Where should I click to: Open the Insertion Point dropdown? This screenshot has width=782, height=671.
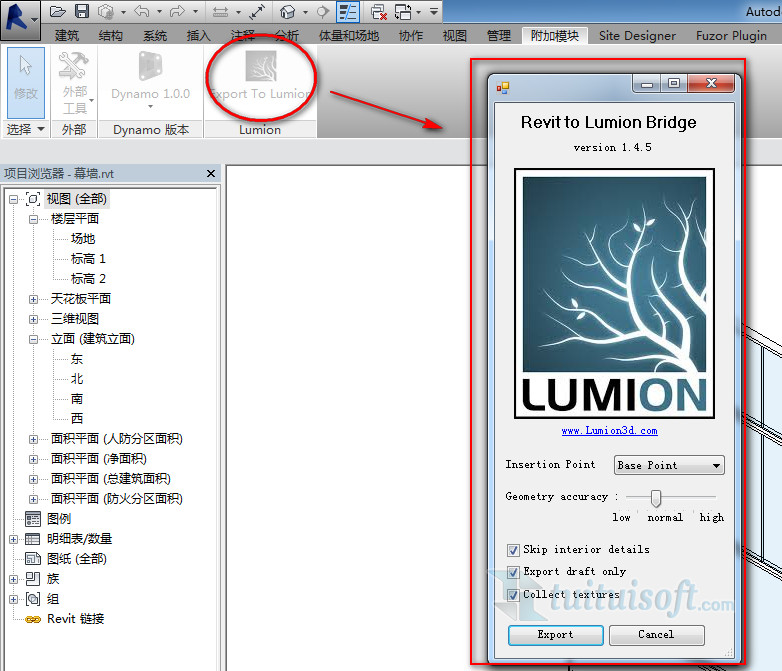coord(669,465)
